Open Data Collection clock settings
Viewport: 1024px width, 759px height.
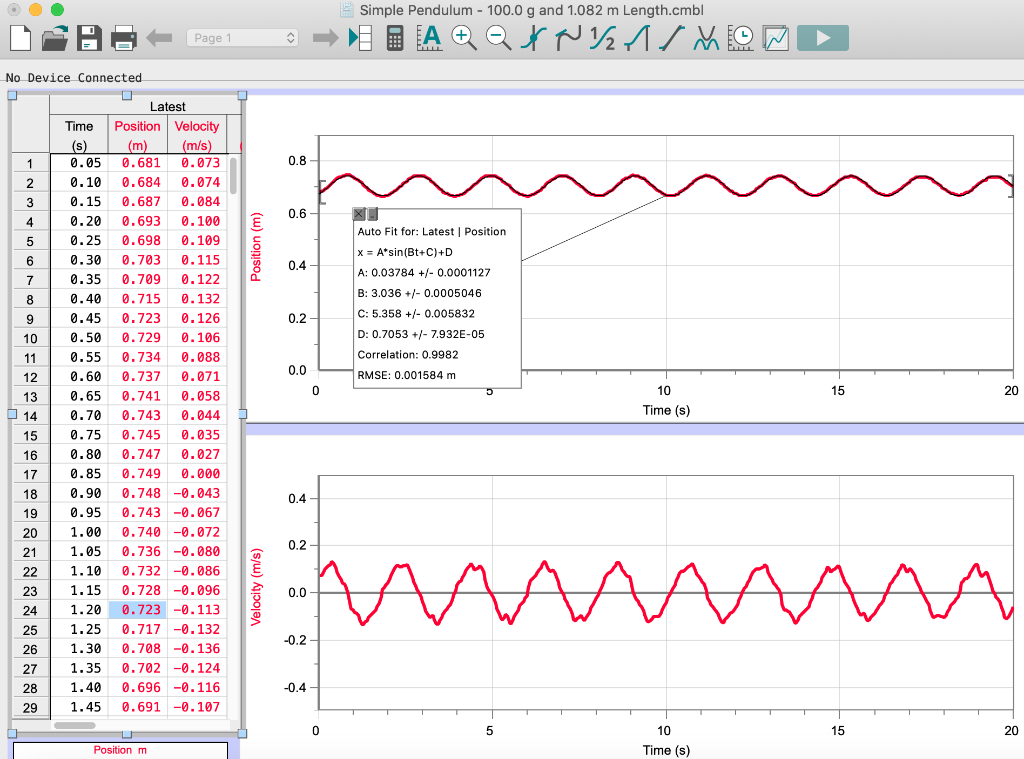pos(742,38)
